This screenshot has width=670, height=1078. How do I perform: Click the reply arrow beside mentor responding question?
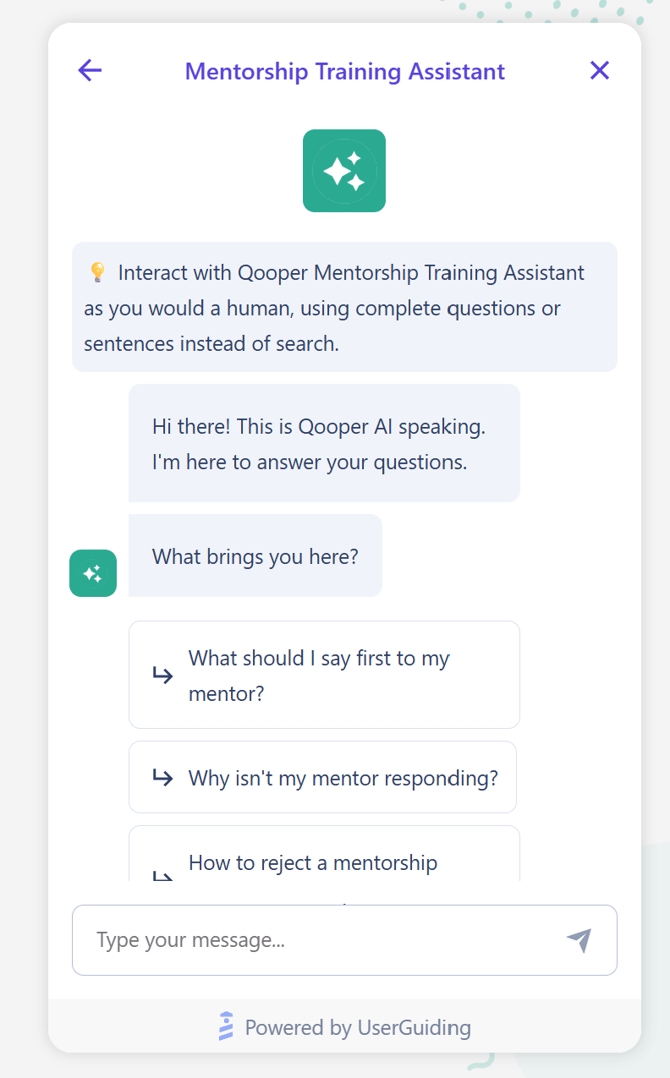[x=162, y=777]
